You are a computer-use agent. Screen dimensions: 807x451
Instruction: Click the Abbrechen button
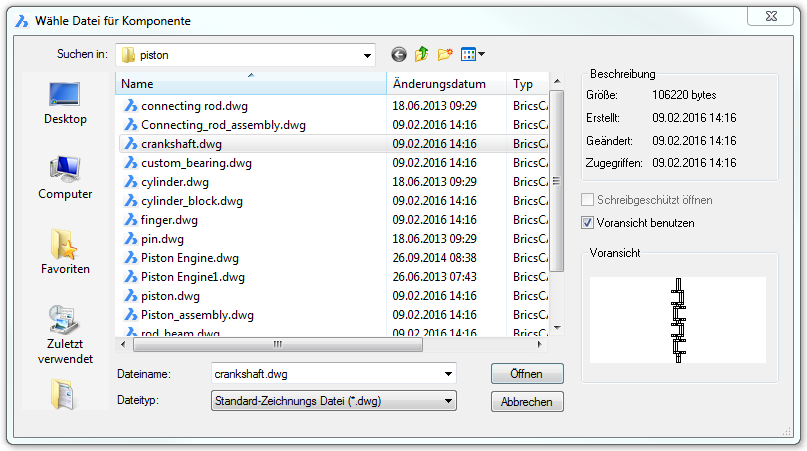pos(527,401)
